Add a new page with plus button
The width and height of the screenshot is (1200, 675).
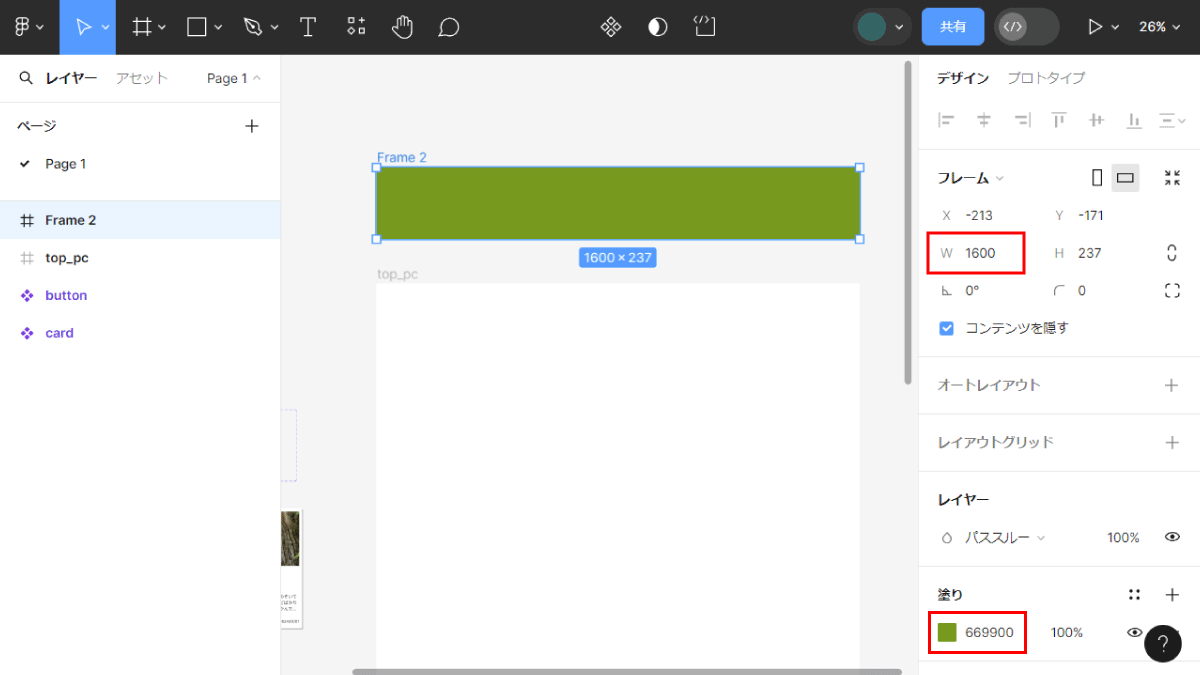(x=252, y=126)
